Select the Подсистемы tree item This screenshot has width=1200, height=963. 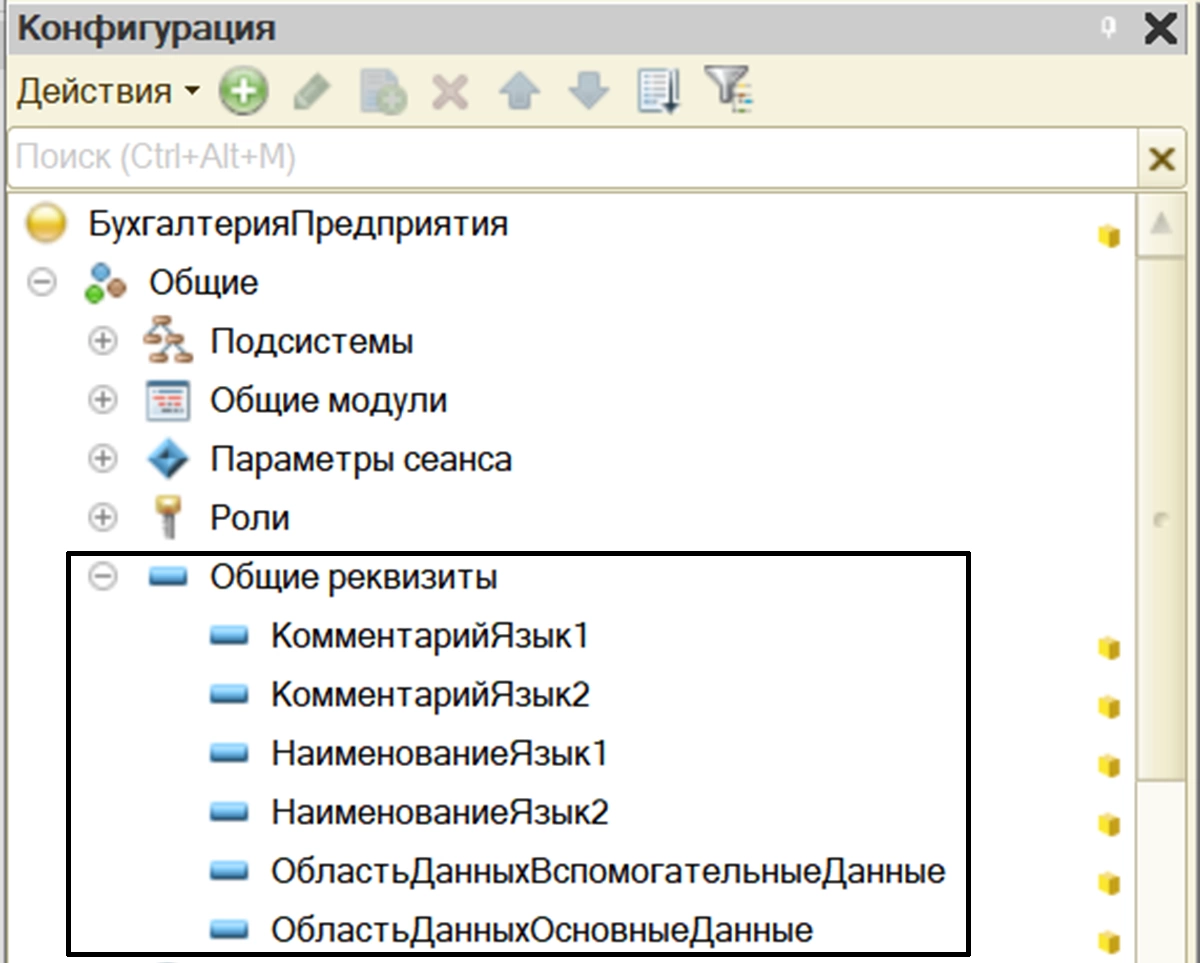click(x=311, y=342)
